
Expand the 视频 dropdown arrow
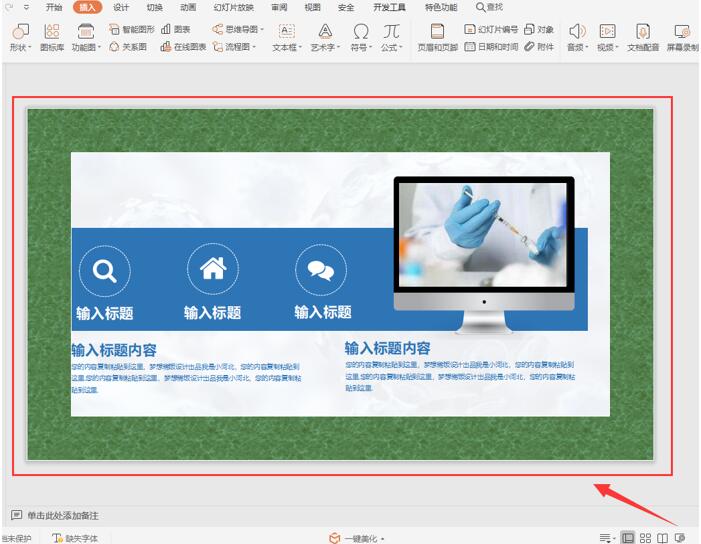(x=617, y=47)
